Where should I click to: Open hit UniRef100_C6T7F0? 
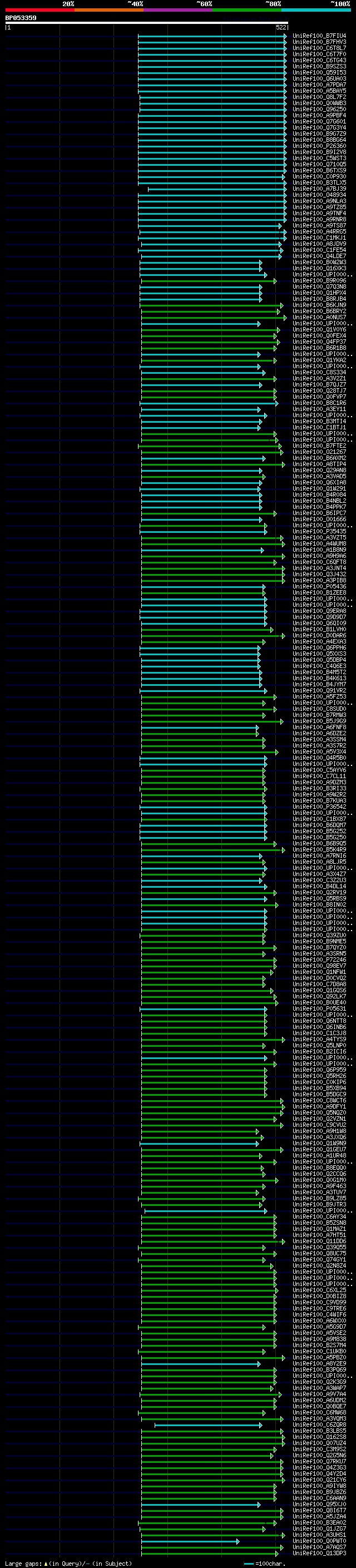(x=319, y=54)
